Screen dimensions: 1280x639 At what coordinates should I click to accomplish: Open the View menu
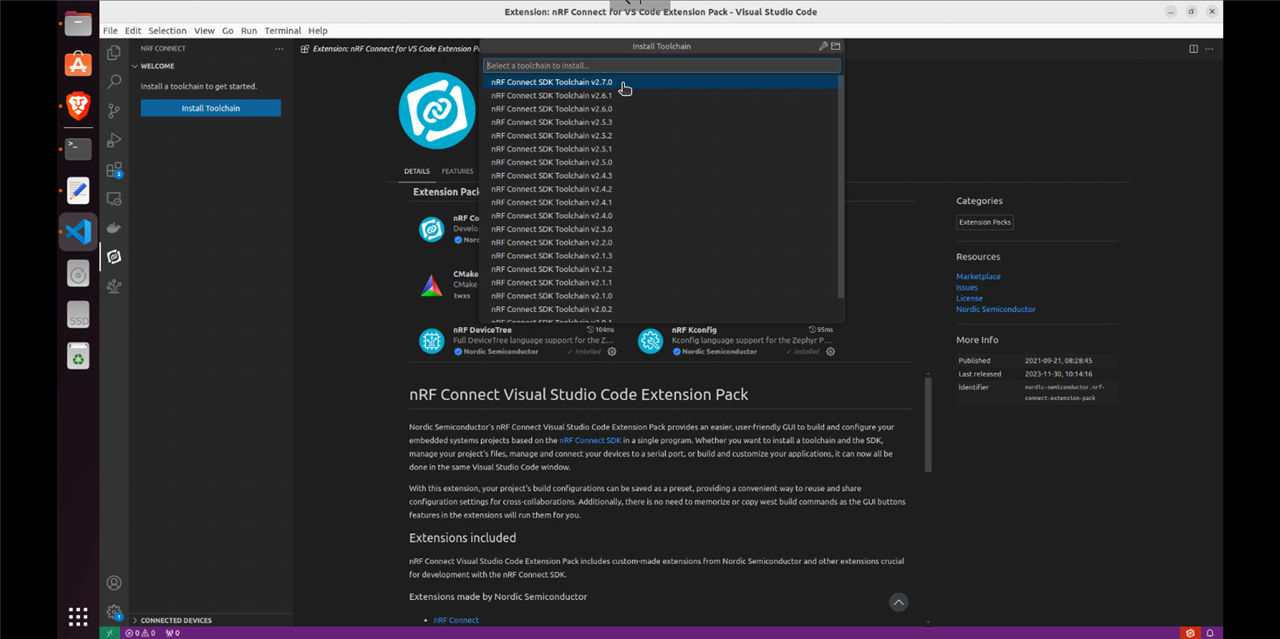coord(204,31)
